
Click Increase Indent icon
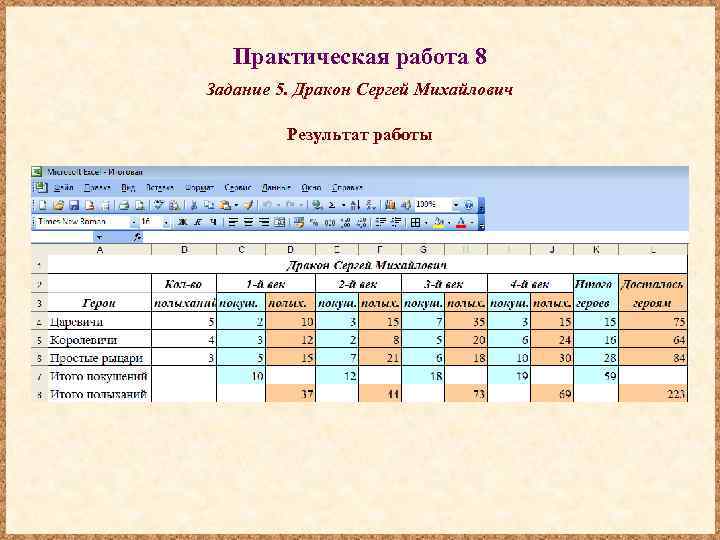pos(396,223)
